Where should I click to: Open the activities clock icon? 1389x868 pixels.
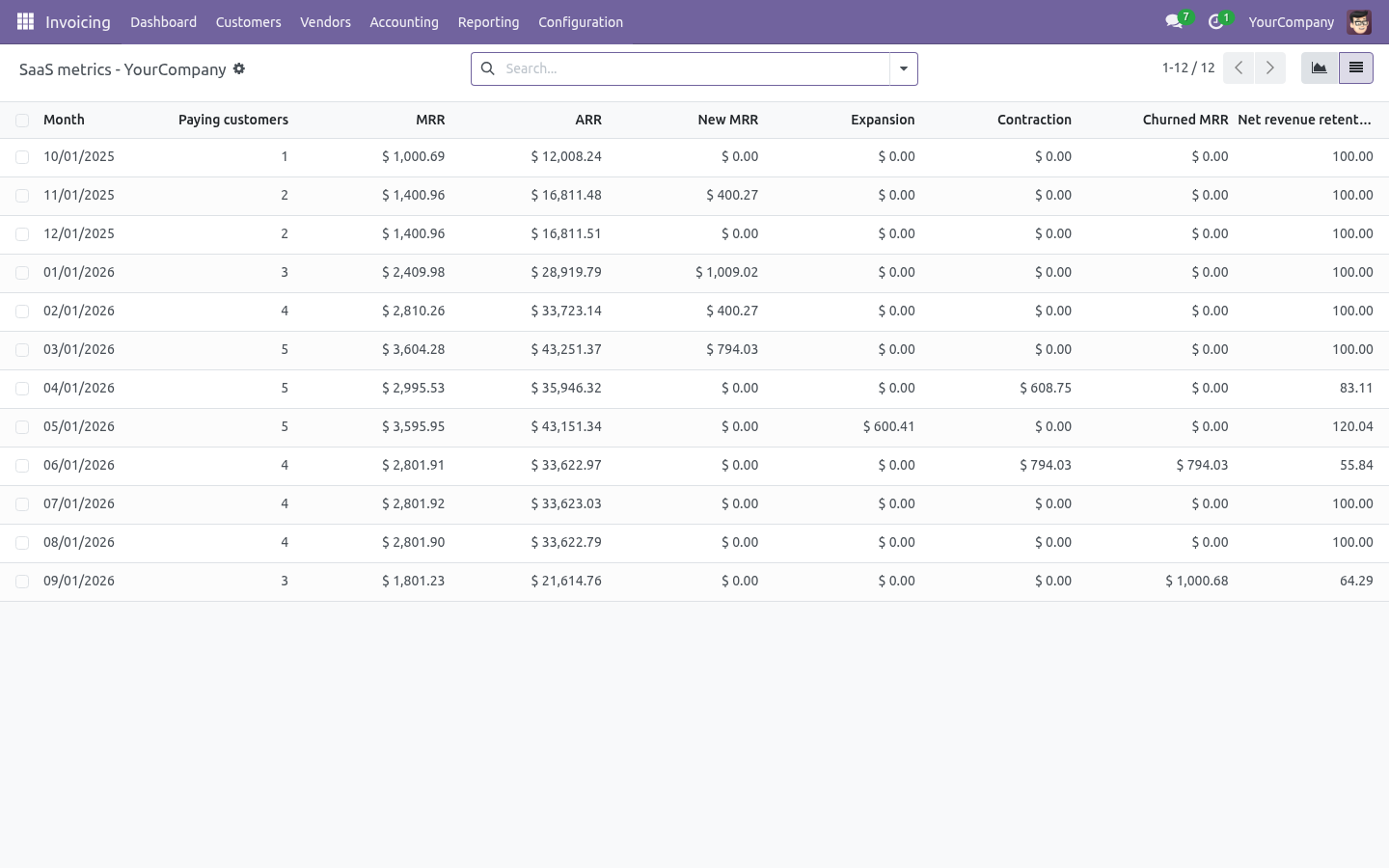(x=1216, y=21)
